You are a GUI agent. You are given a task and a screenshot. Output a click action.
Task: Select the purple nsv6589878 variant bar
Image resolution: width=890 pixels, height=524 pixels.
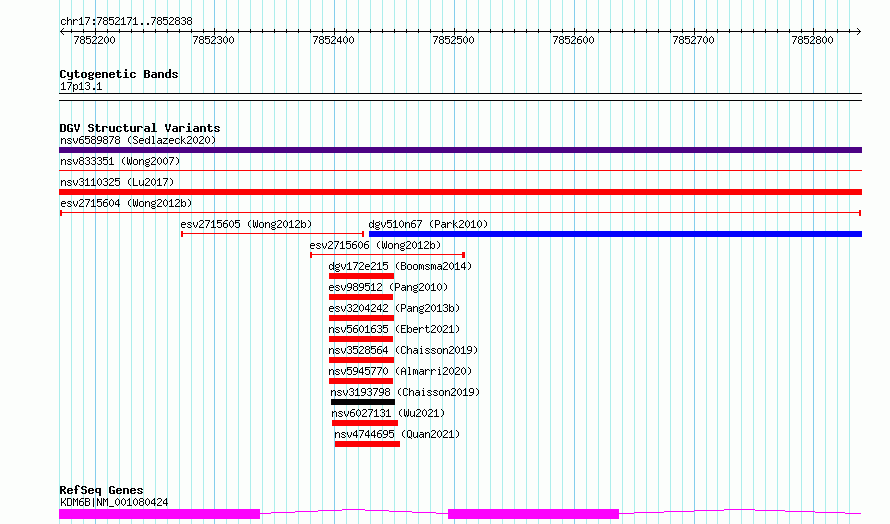click(x=460, y=150)
